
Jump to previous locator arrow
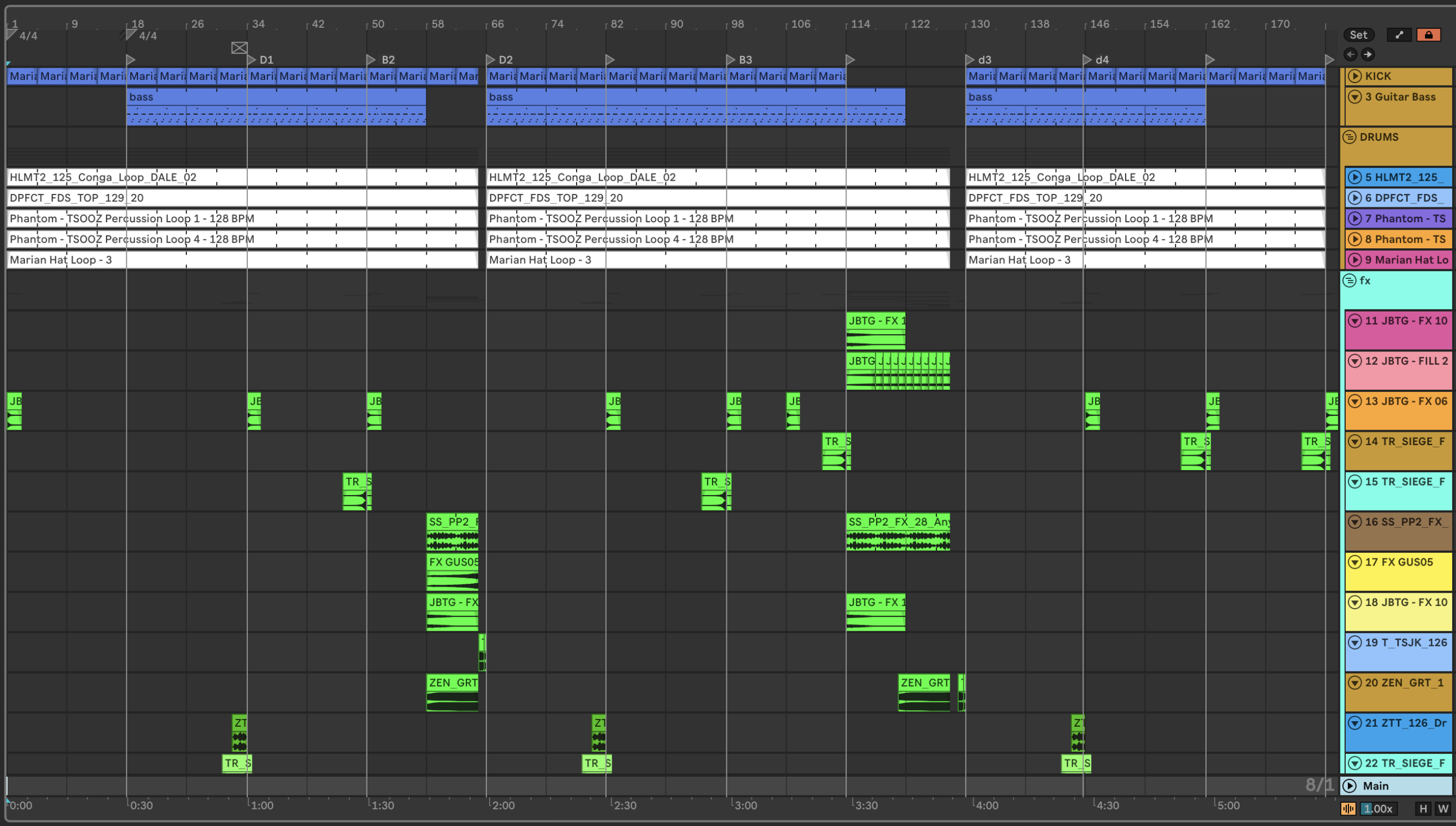(1351, 54)
